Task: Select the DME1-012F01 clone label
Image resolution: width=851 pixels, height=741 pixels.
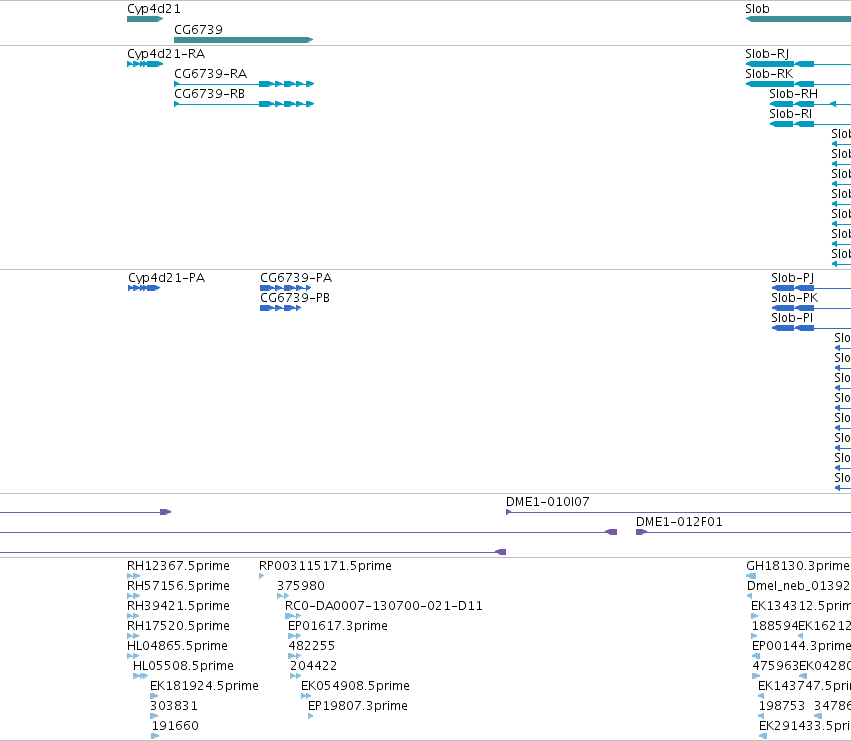Action: point(679,522)
